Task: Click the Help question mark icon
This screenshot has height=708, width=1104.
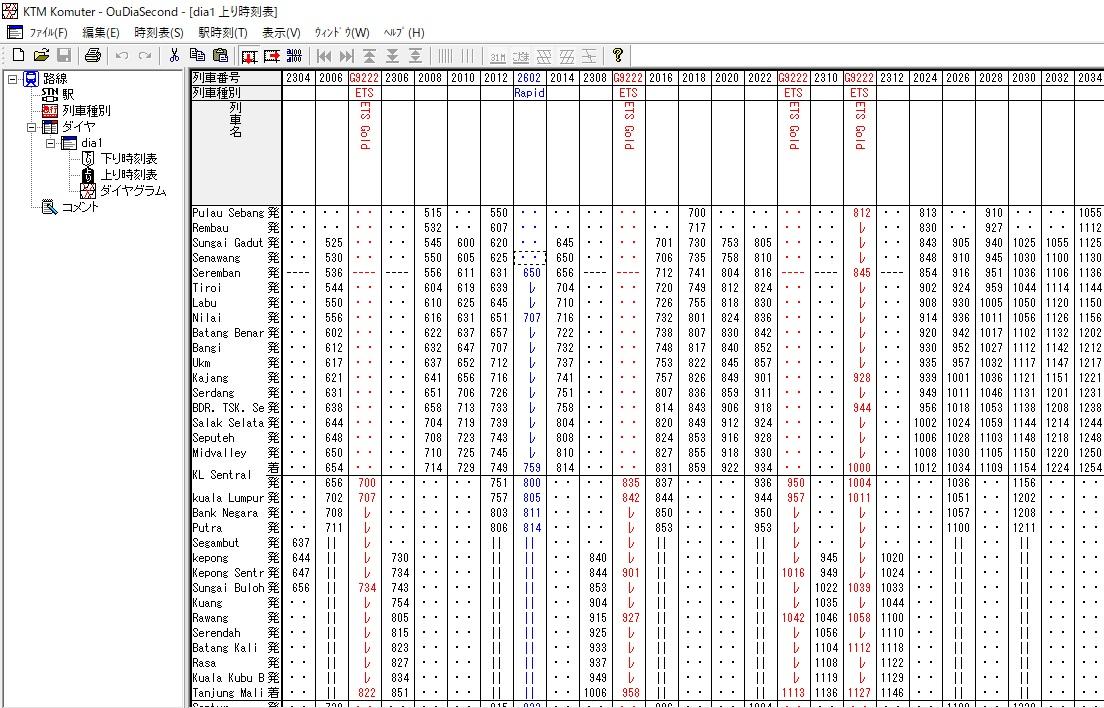Action: pos(617,56)
